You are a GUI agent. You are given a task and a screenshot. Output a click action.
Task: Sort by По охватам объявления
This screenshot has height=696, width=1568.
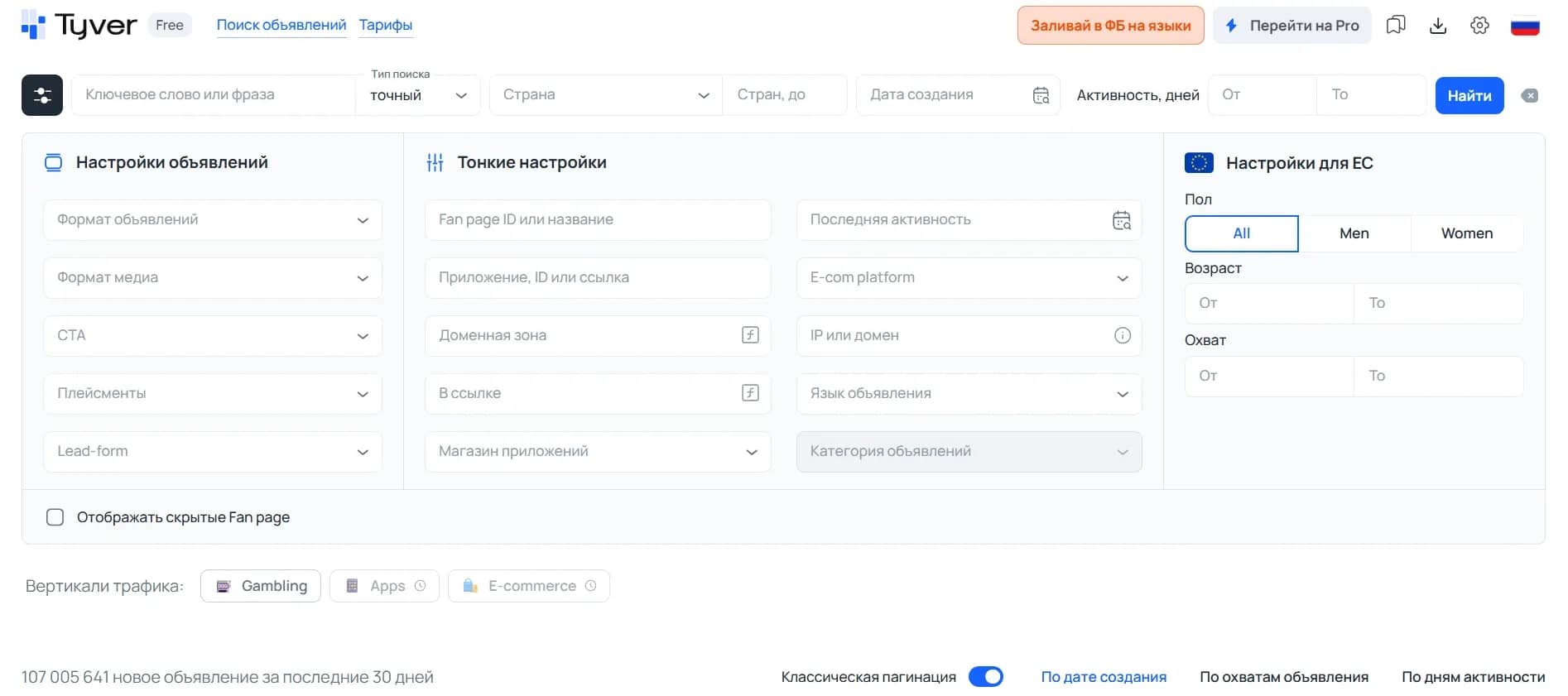click(1284, 677)
